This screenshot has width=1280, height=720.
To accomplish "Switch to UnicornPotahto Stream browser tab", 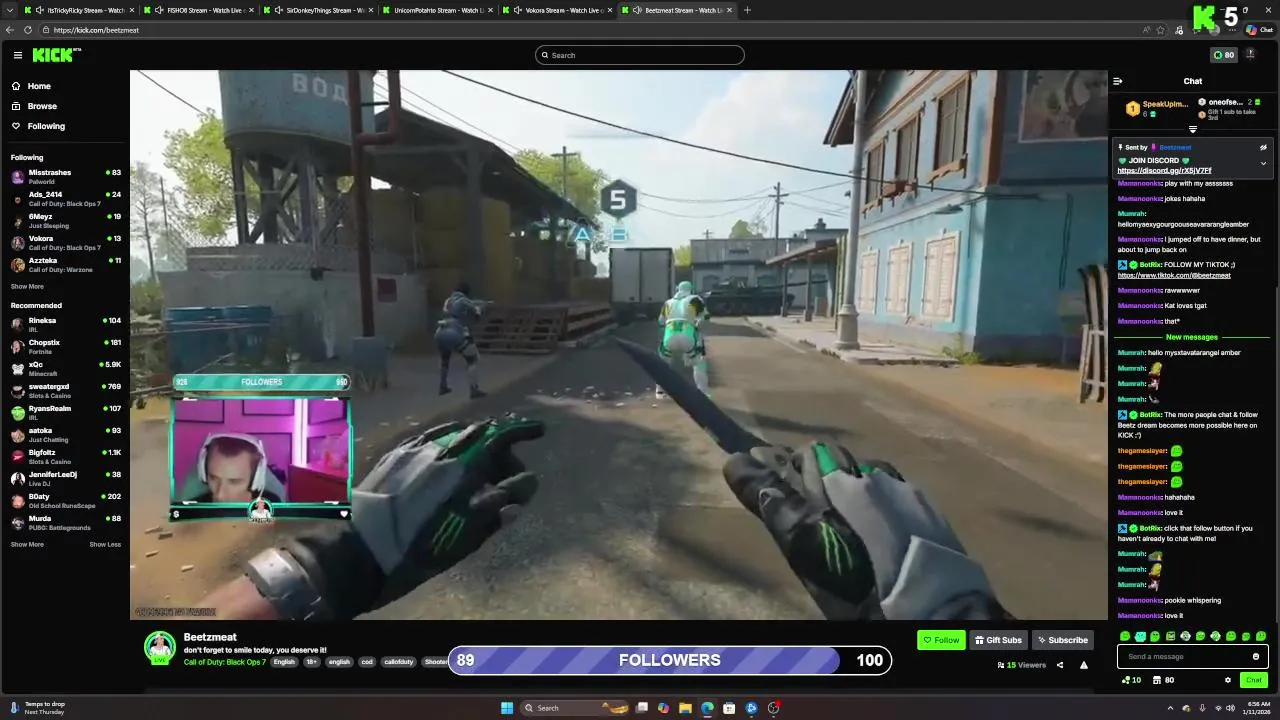I will pos(437,10).
